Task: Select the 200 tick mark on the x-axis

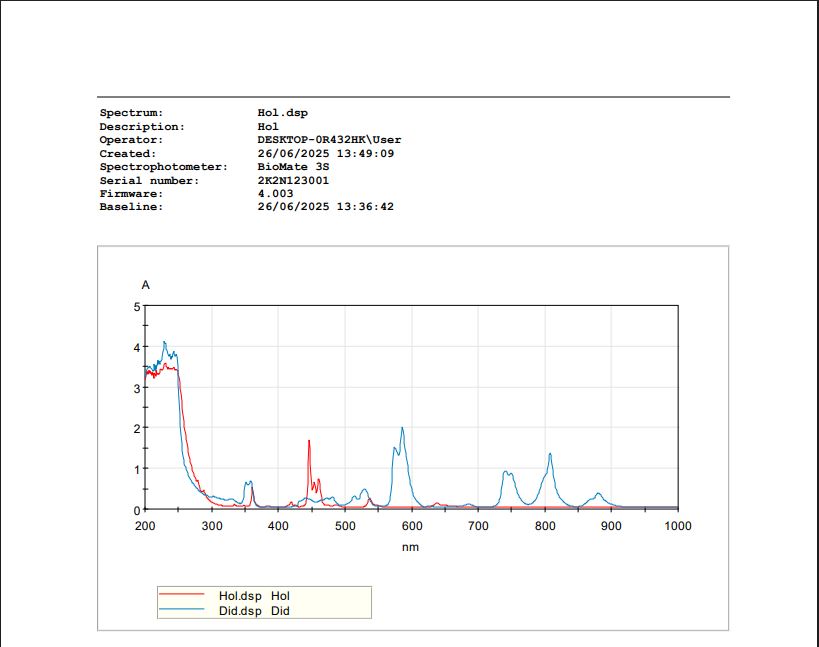Action: (144, 524)
